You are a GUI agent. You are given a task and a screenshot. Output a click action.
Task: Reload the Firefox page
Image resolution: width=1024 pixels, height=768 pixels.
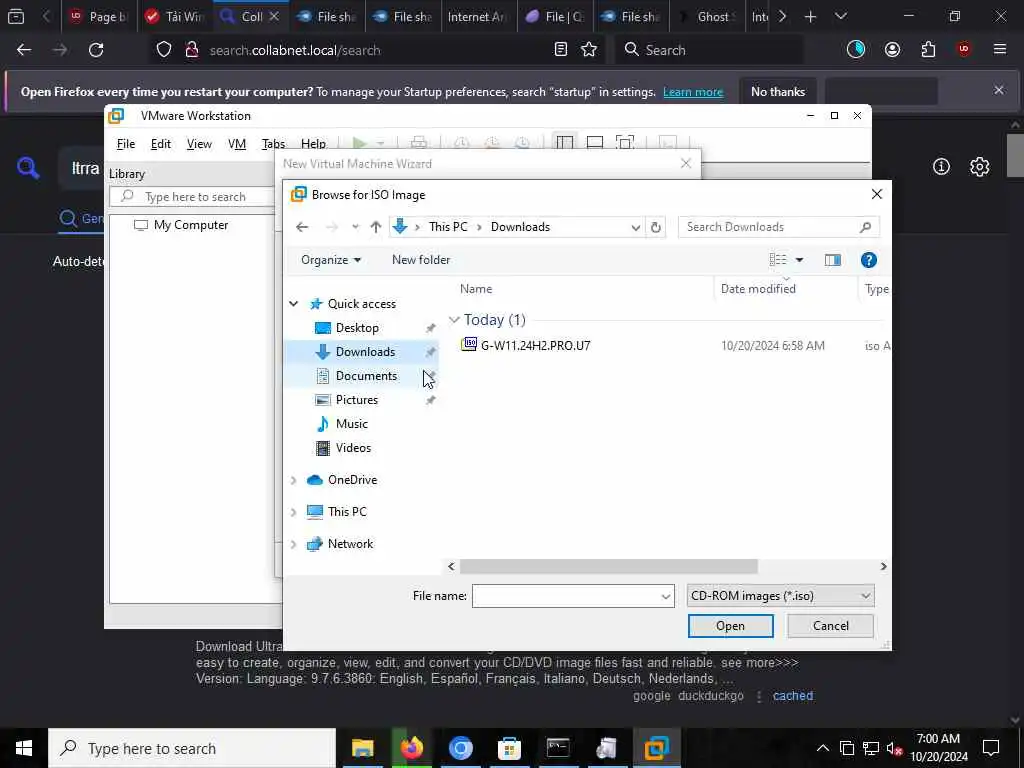tap(96, 50)
